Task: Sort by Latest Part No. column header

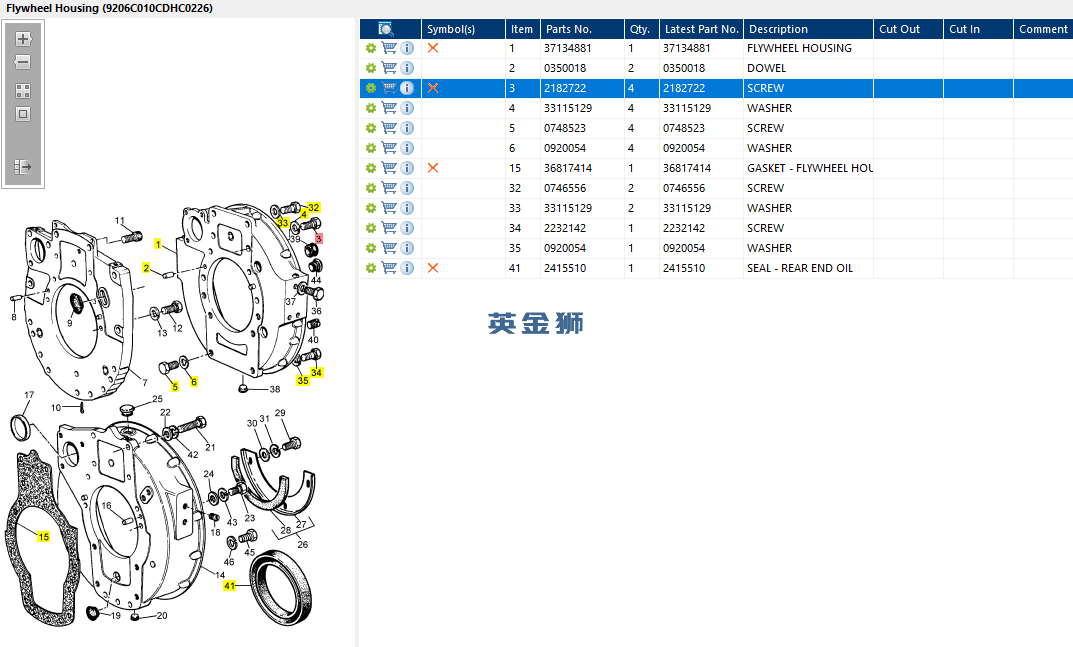Action: [701, 29]
